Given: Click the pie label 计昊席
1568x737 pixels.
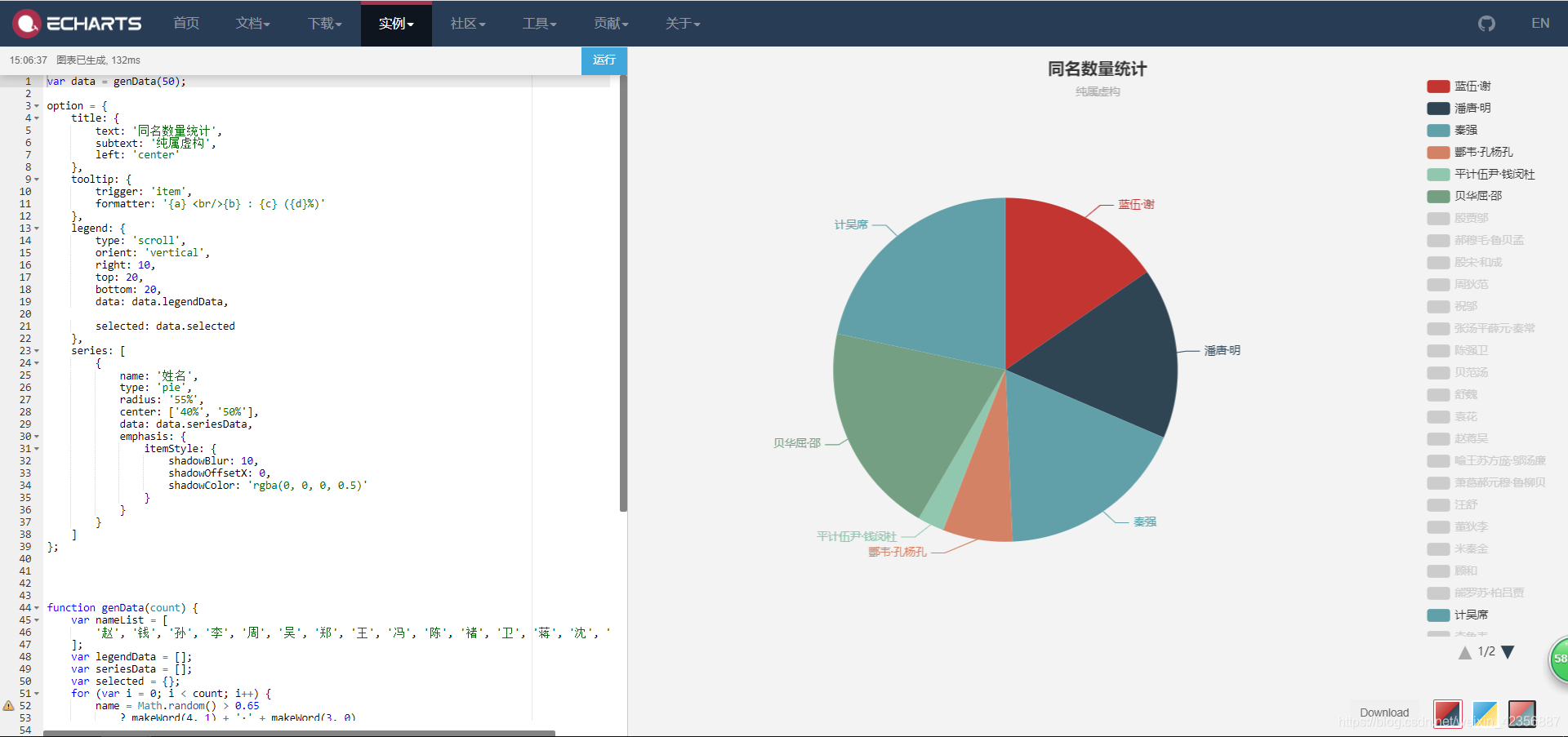Looking at the screenshot, I should 851,224.
